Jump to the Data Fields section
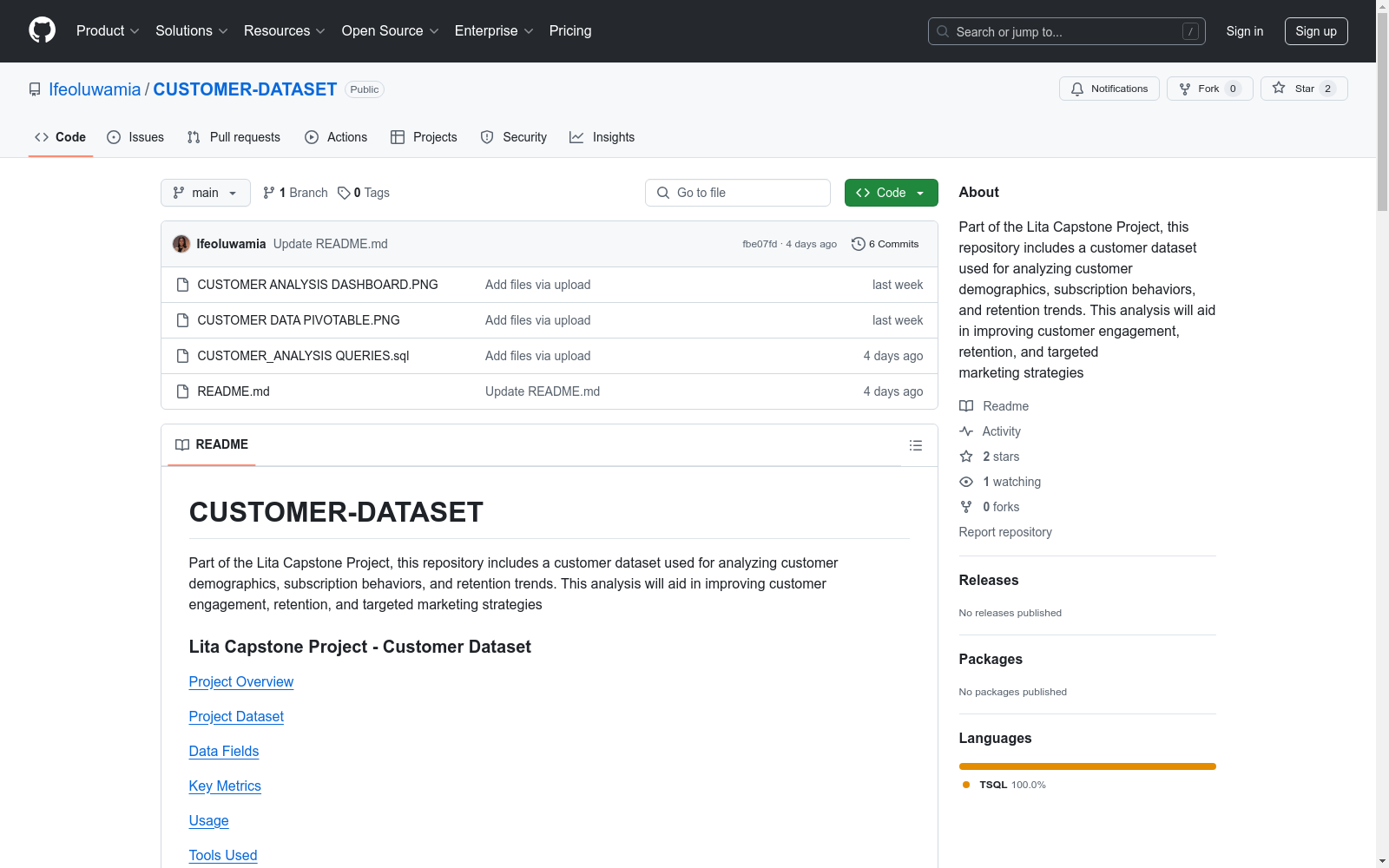Screen dimensions: 1389x868 coord(224,752)
